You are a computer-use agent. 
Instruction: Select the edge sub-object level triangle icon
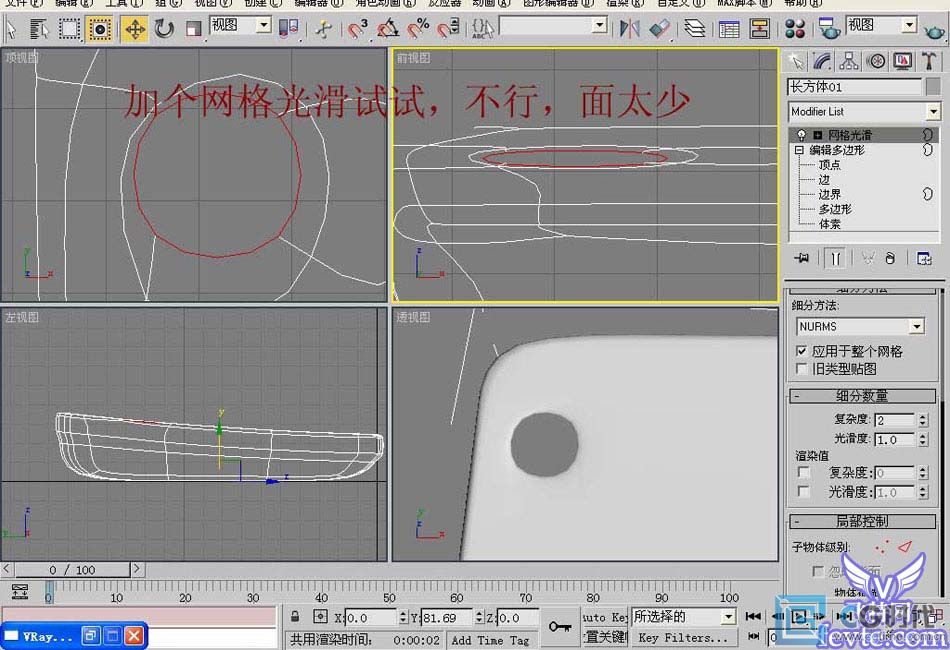(x=905, y=546)
